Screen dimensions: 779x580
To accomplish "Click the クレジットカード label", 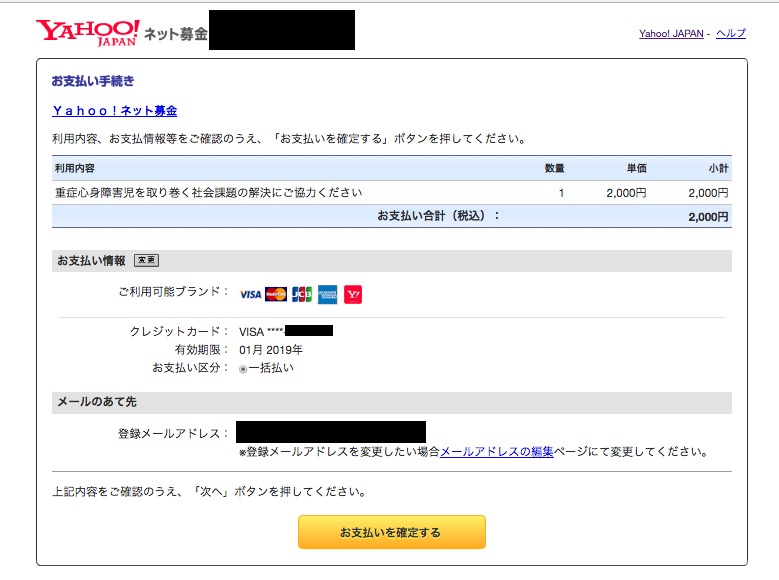I will coord(178,331).
